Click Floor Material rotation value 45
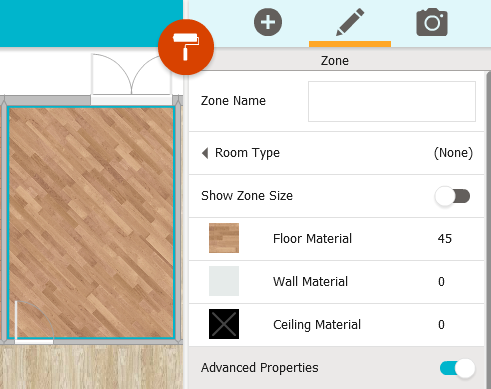The image size is (491, 389). (445, 239)
